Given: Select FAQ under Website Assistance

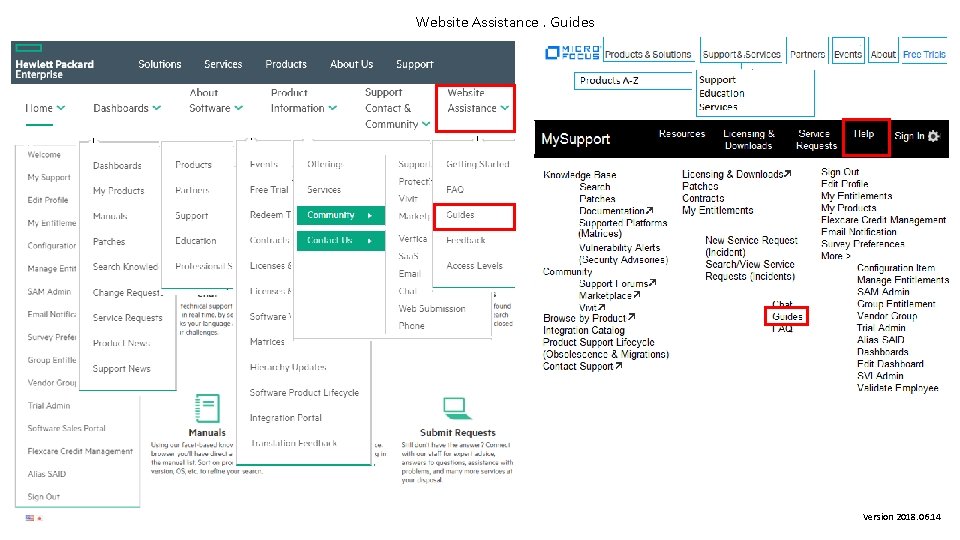Looking at the screenshot, I should [x=455, y=190].
